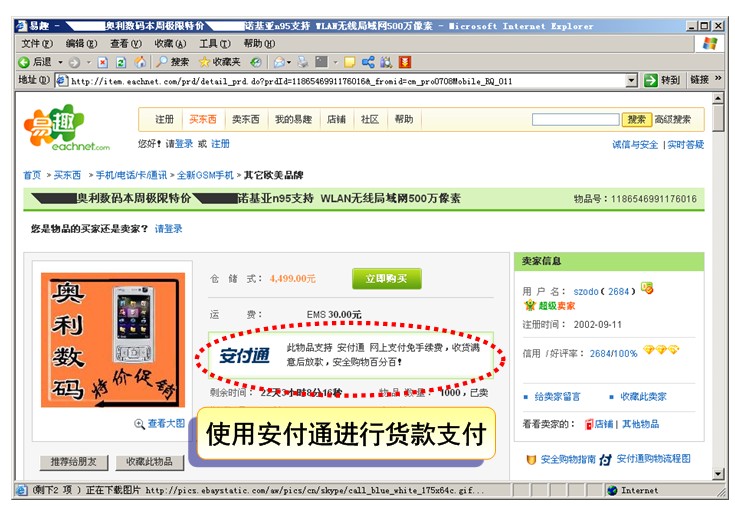Refresh the page with the Refresh icon

coord(121,62)
